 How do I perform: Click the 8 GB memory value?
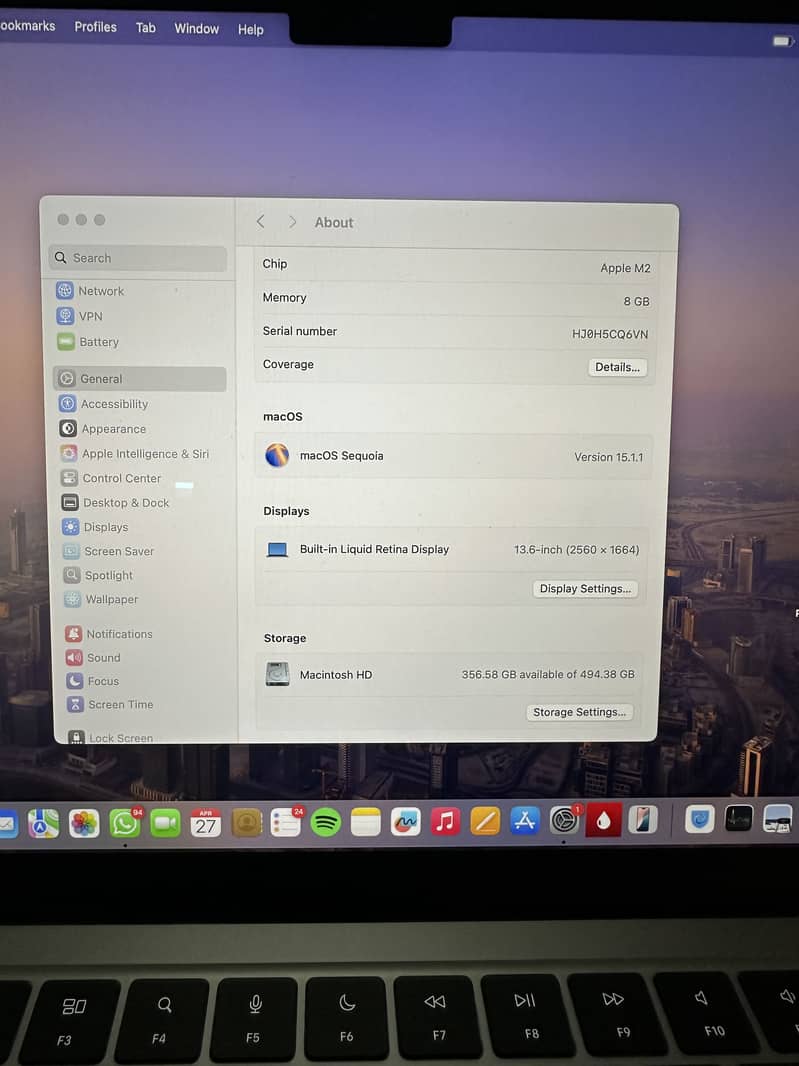coord(636,301)
